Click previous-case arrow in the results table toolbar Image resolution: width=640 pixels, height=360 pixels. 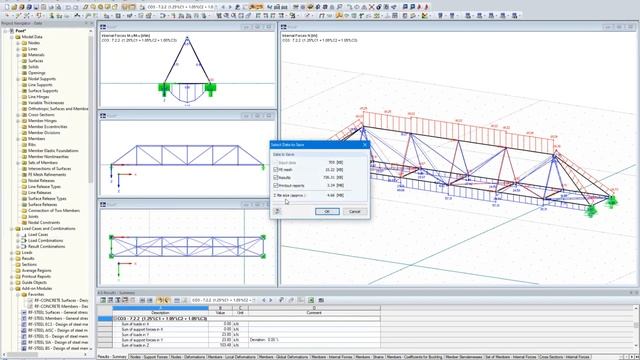(x=264, y=300)
